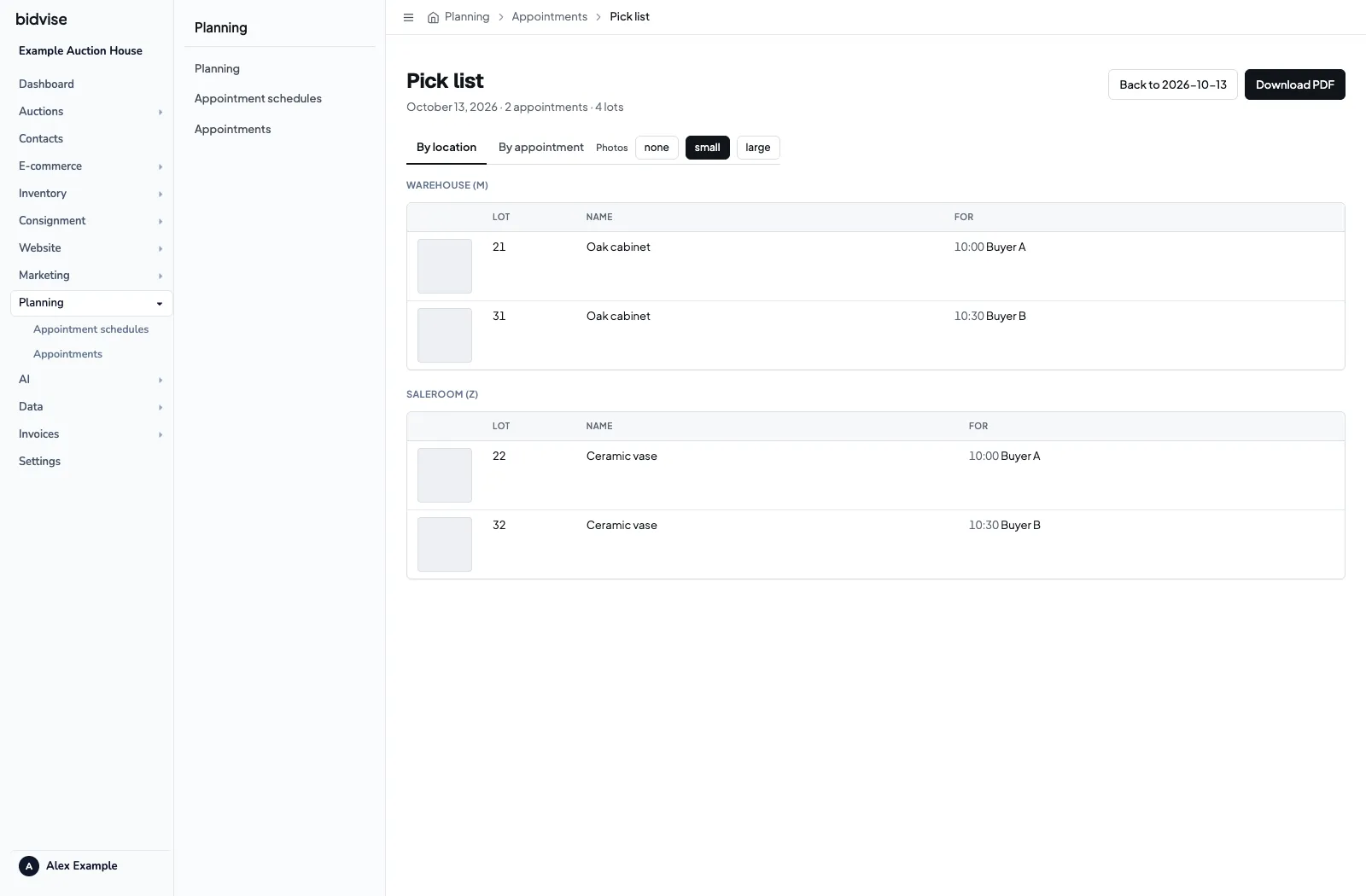Click the photo thumbnail for lot 32
This screenshot has width=1366, height=896.
tap(445, 544)
